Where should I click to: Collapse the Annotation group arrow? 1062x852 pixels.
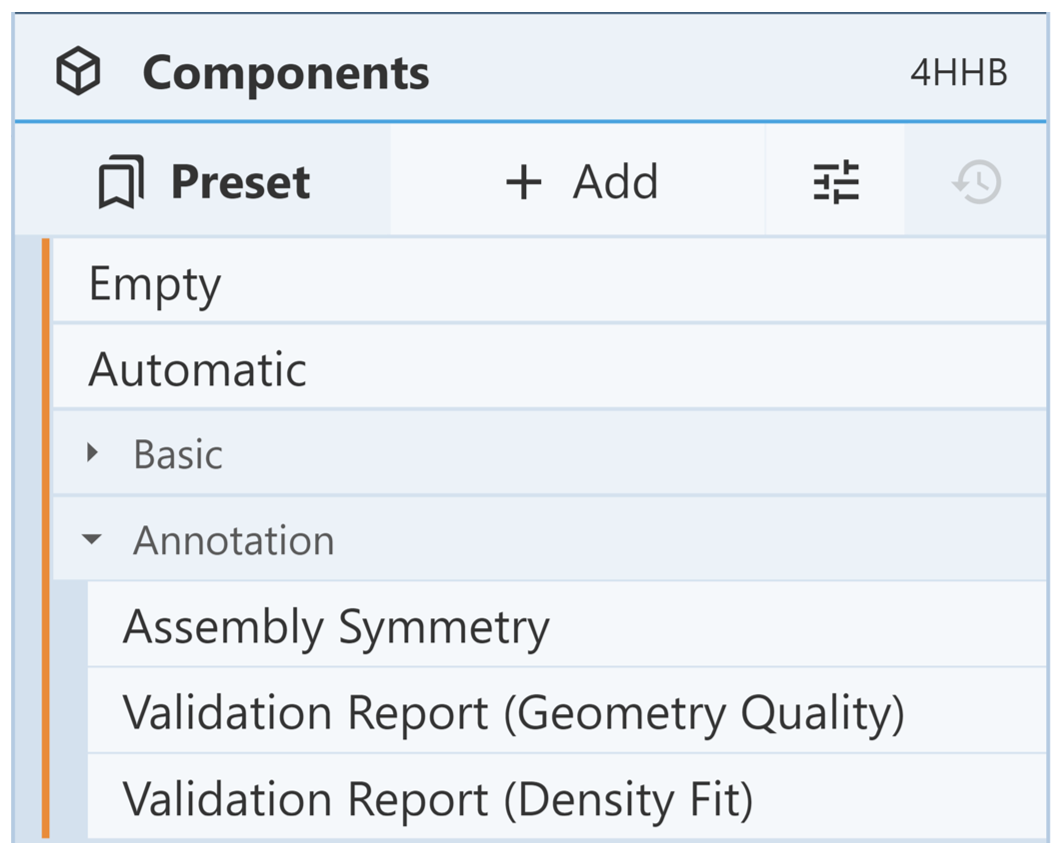[x=92, y=540]
